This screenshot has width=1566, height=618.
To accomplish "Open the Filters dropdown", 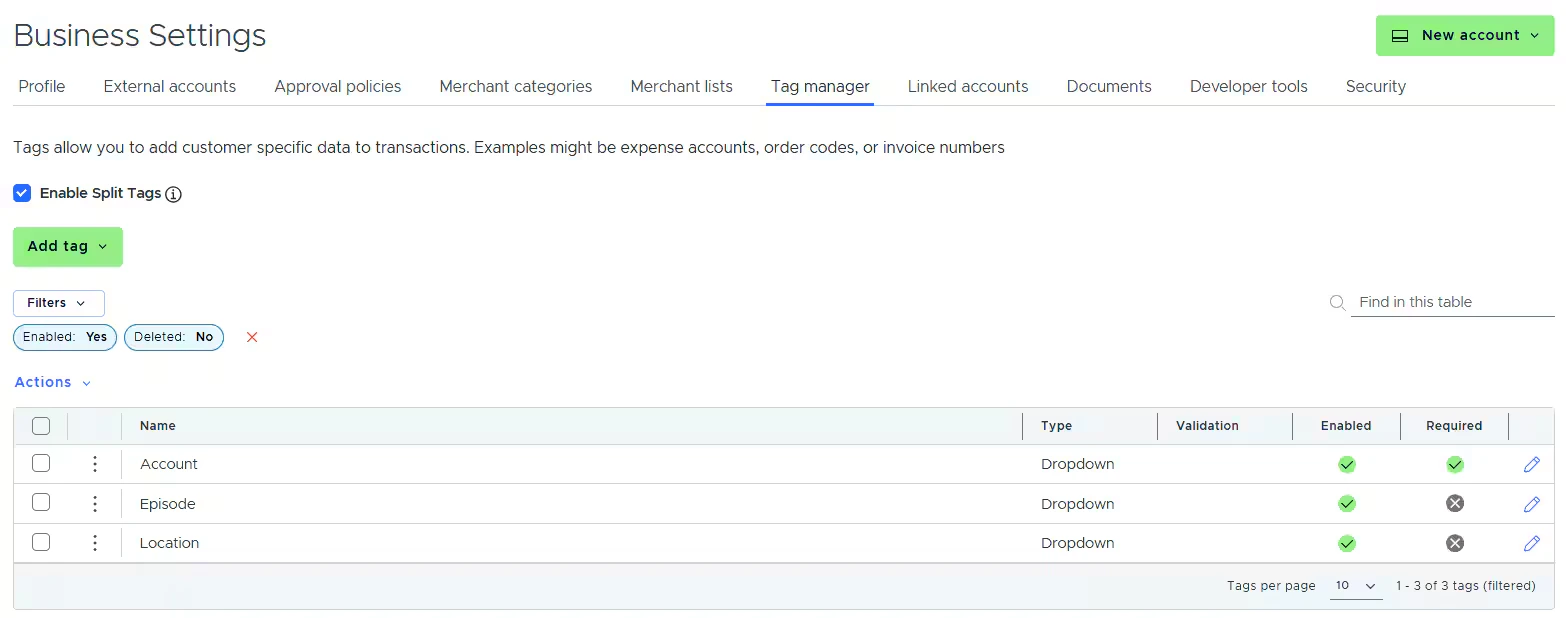I will [59, 303].
